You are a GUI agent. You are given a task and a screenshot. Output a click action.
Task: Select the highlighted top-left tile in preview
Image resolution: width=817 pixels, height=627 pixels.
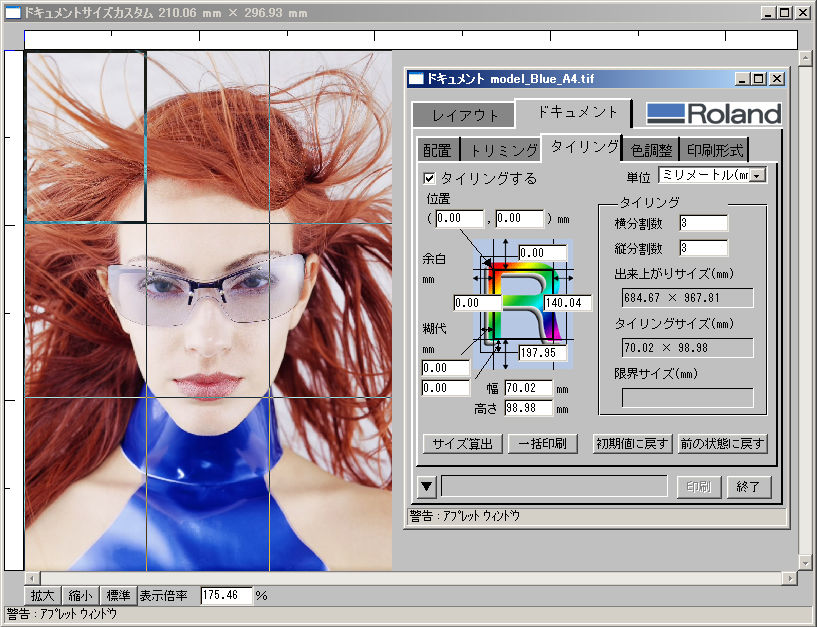coord(85,137)
